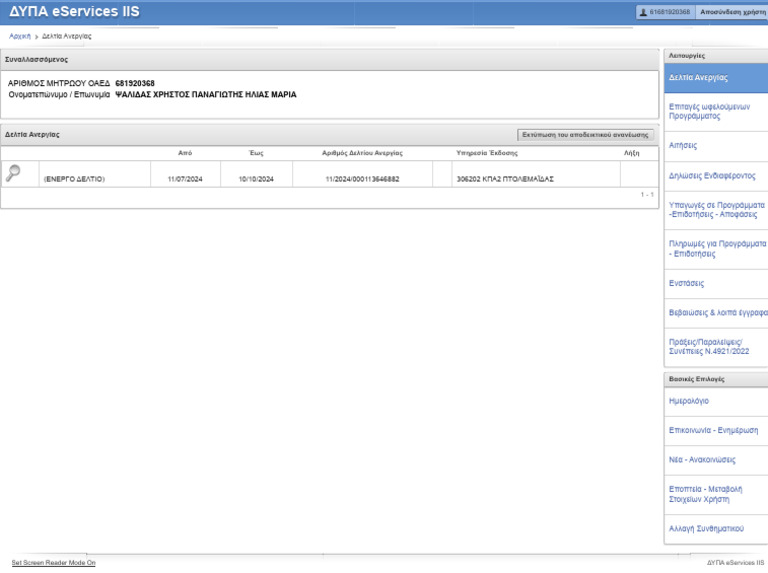The height and width of the screenshot is (573, 768).
Task: Click the Από column header
Action: coord(185,153)
